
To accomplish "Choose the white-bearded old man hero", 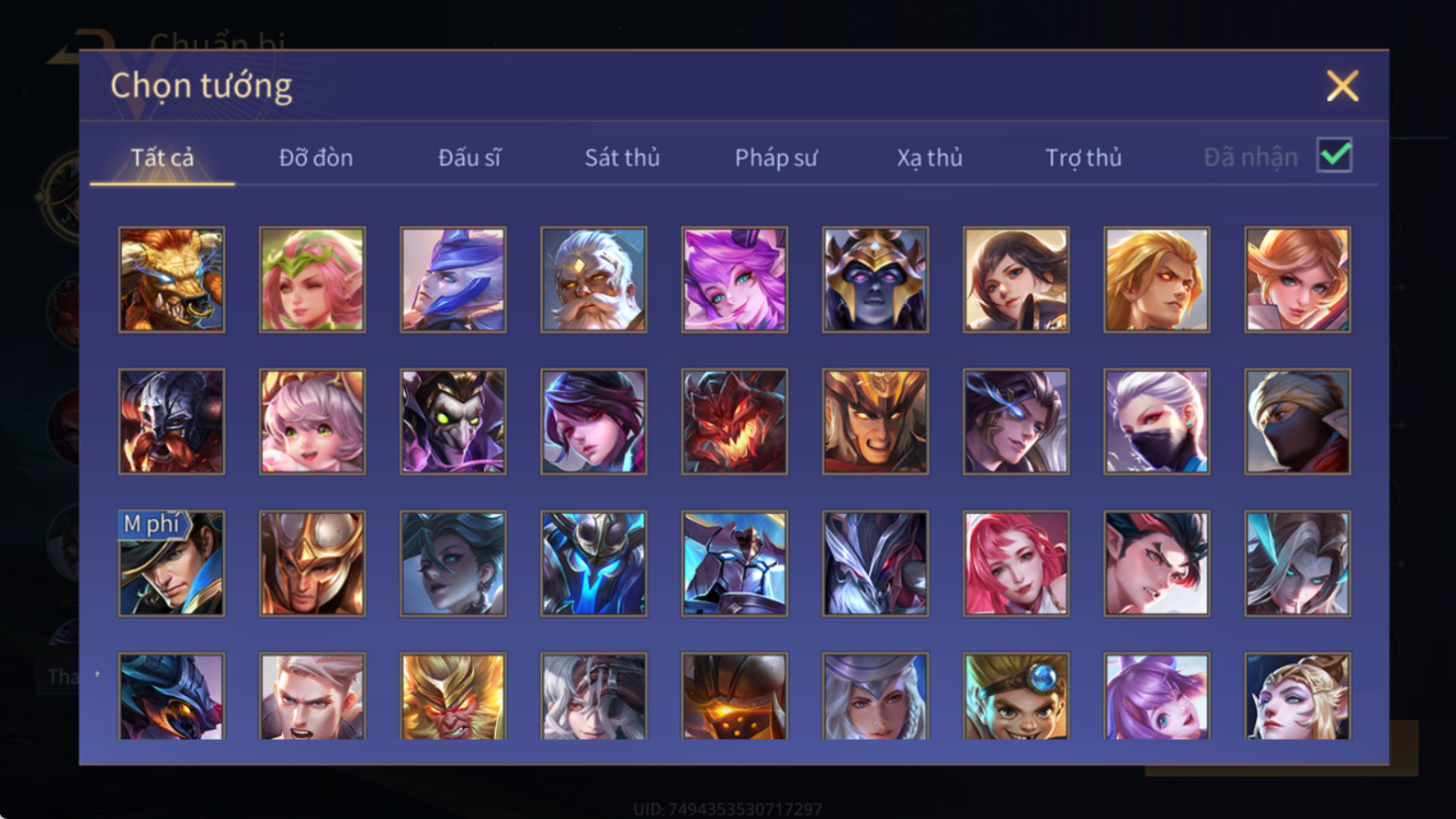I will pyautogui.click(x=594, y=279).
